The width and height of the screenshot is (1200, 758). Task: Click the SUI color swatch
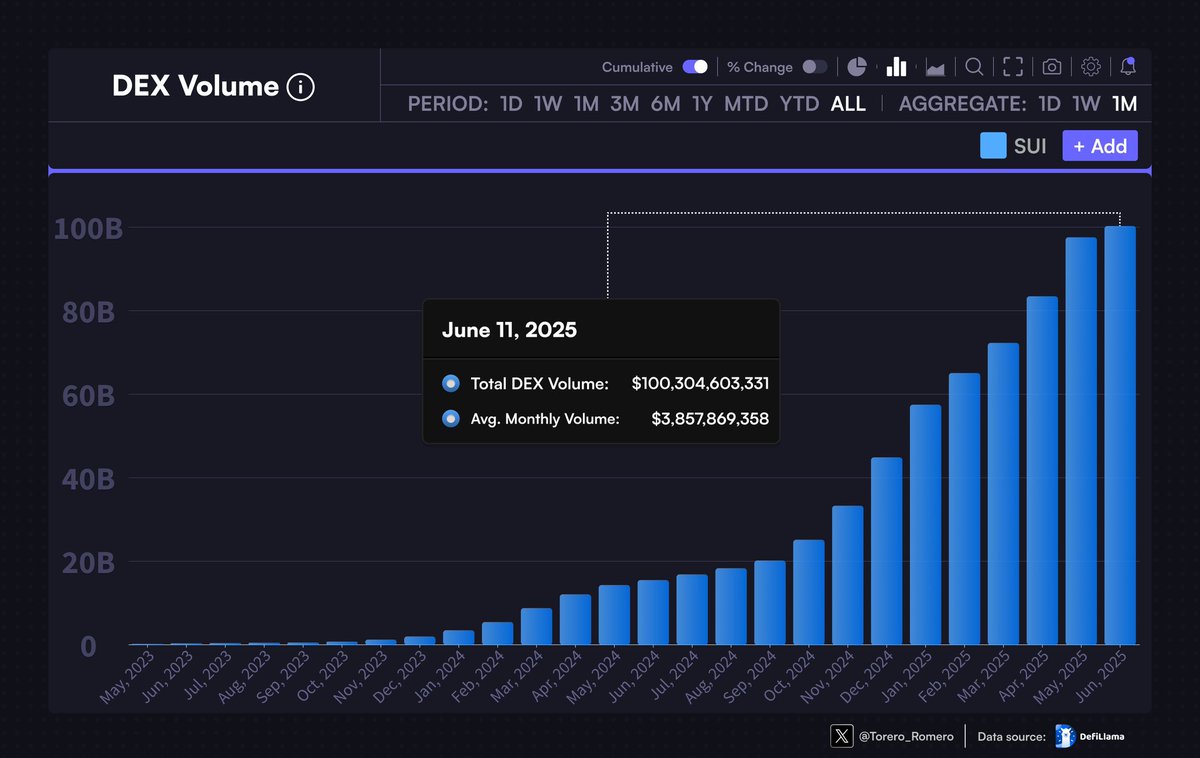pos(993,146)
